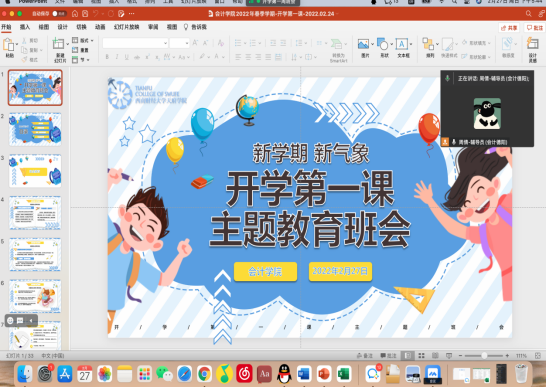Click the Share (共享) button

click(509, 28)
